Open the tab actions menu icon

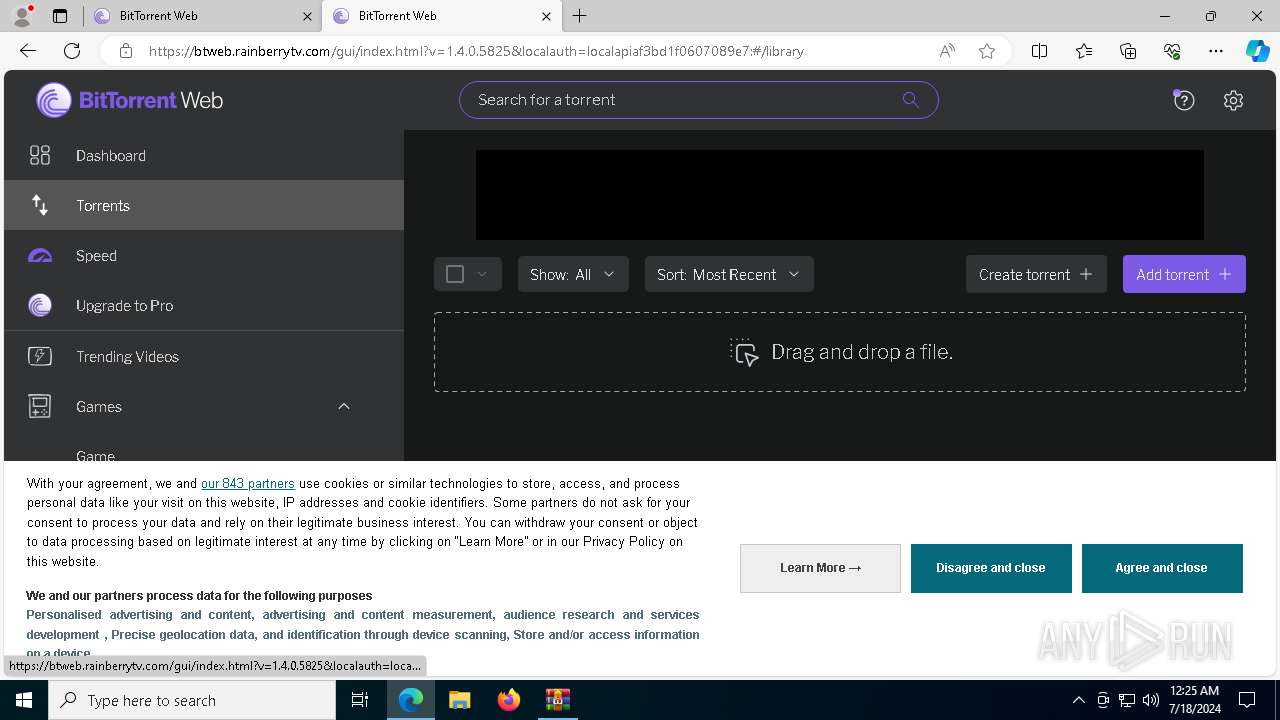pyautogui.click(x=60, y=16)
